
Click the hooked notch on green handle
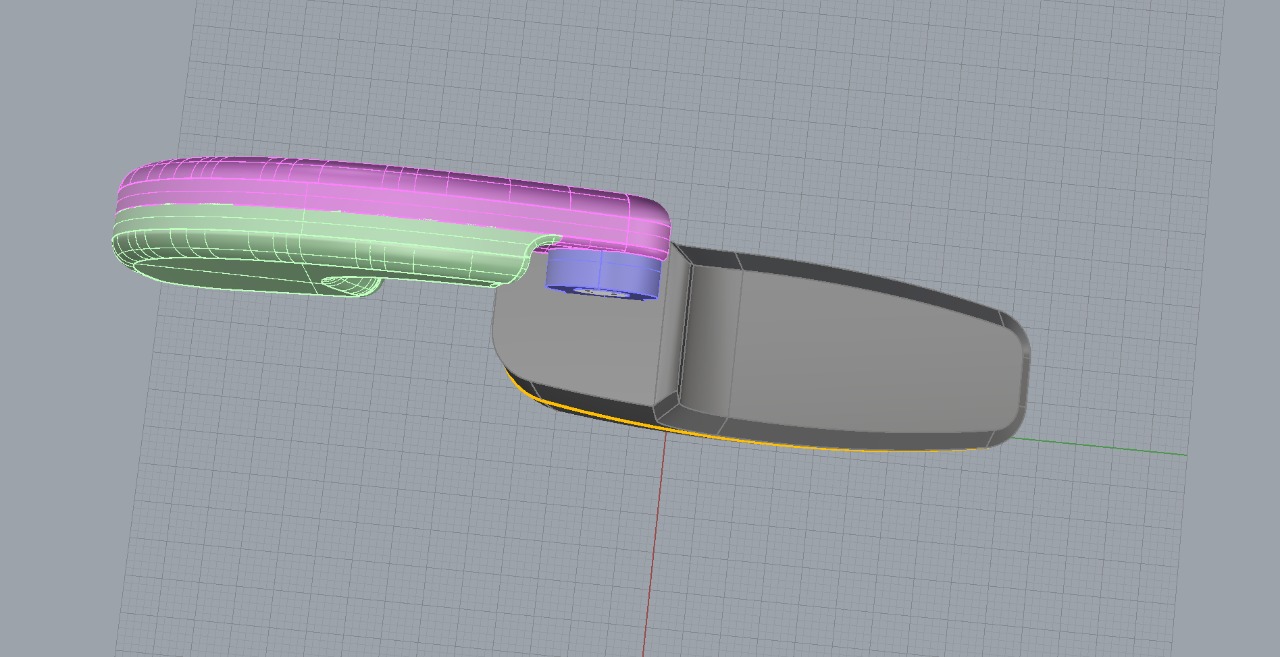coord(542,246)
